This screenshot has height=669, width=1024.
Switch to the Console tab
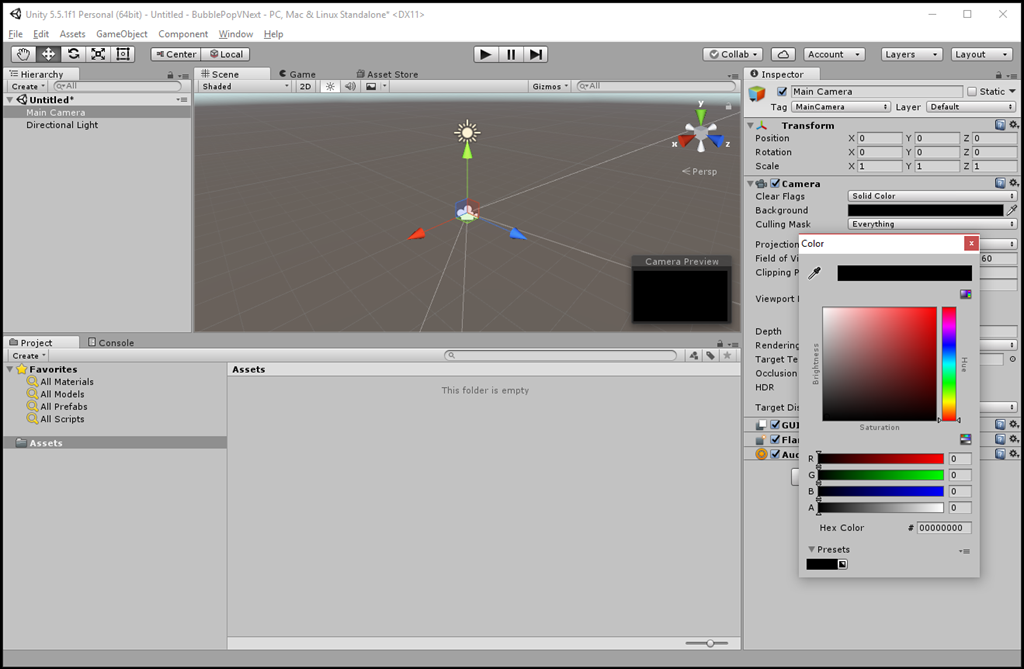110,342
